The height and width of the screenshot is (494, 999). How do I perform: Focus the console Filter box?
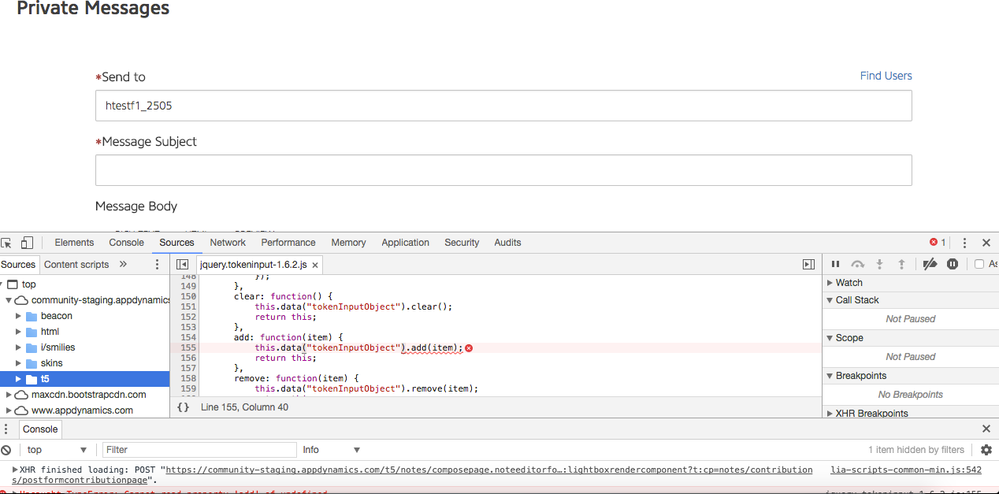tap(199, 449)
